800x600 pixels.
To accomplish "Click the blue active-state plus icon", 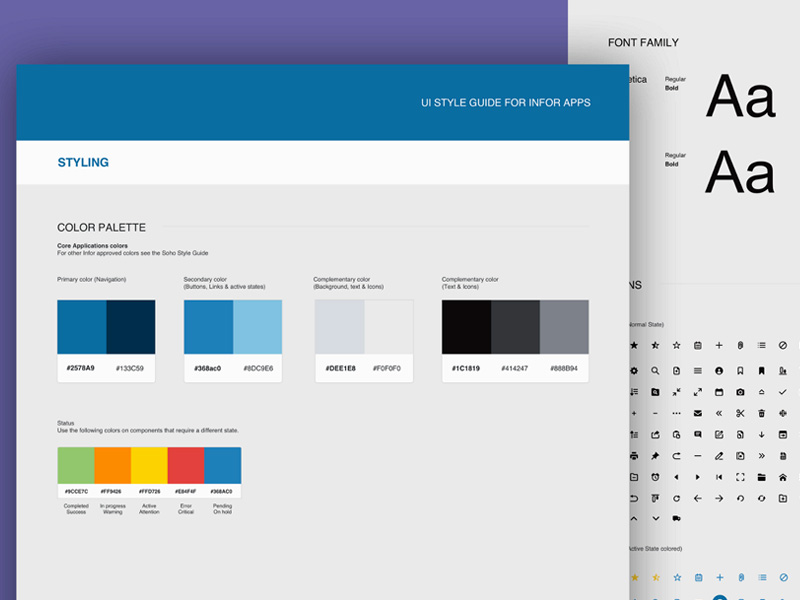I will [719, 578].
